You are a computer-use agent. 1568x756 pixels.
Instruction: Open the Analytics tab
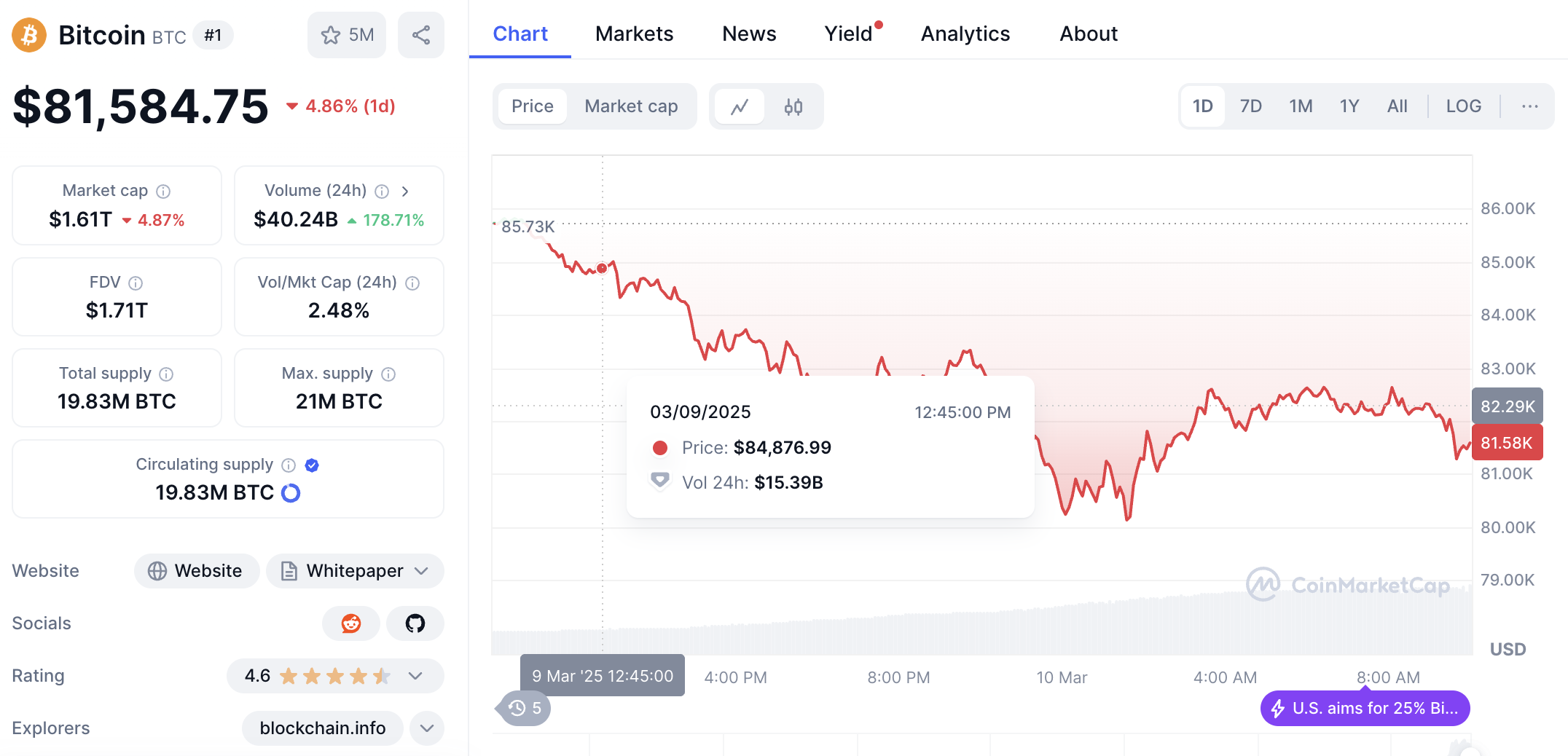point(965,34)
